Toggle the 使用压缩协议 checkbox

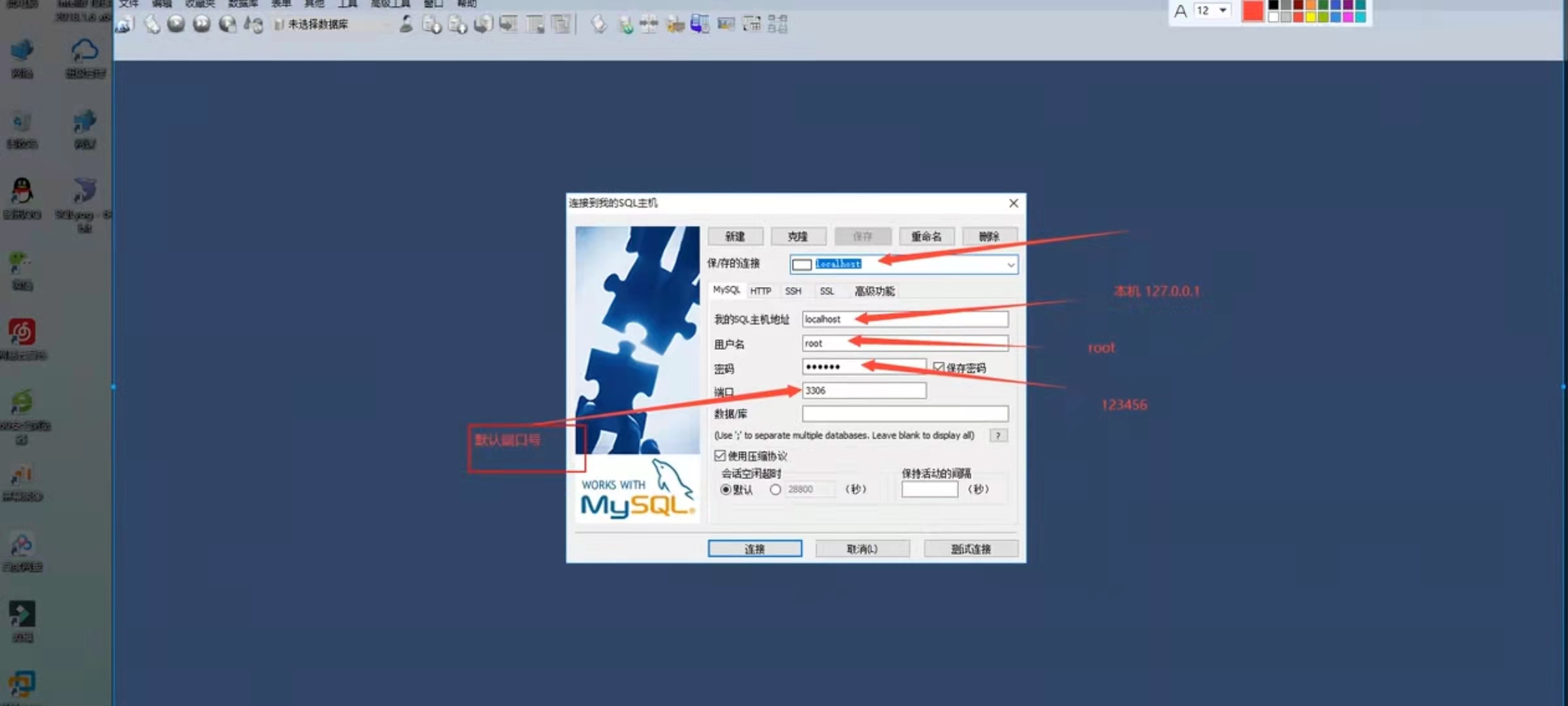[720, 456]
